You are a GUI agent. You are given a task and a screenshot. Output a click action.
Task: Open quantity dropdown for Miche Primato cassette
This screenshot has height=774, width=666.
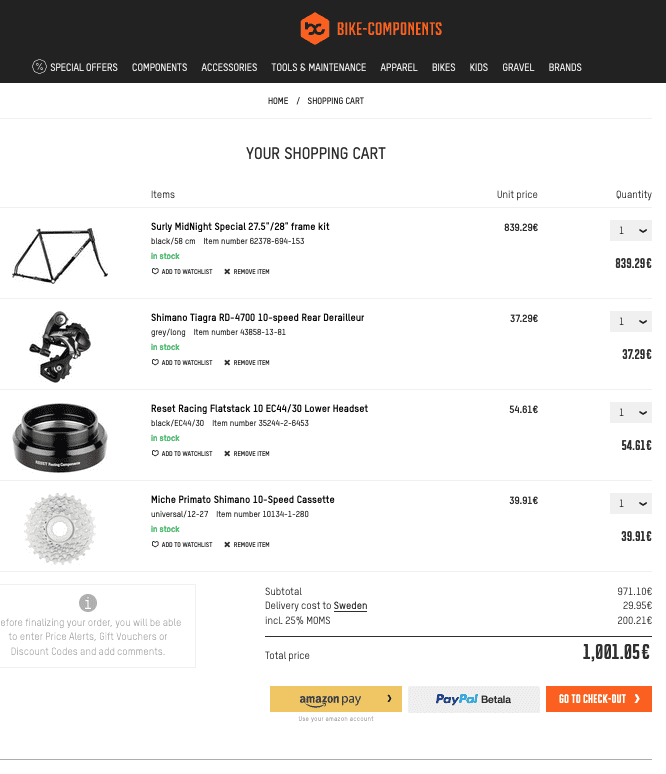[x=630, y=503]
